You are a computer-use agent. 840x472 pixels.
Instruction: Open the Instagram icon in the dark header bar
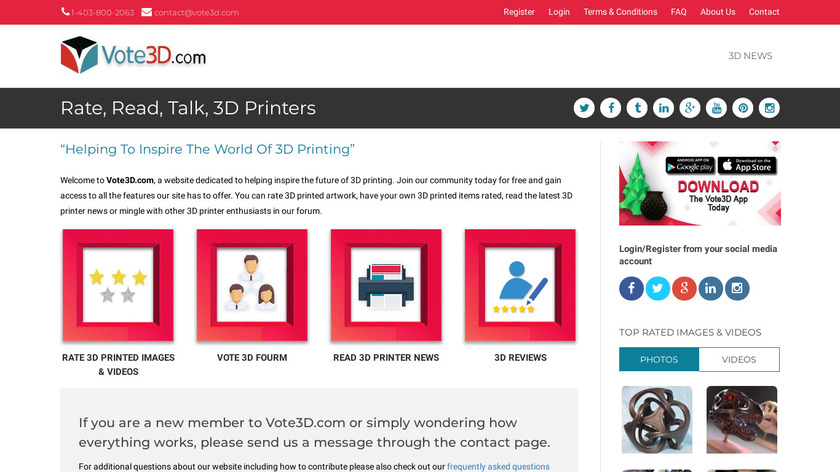click(769, 108)
